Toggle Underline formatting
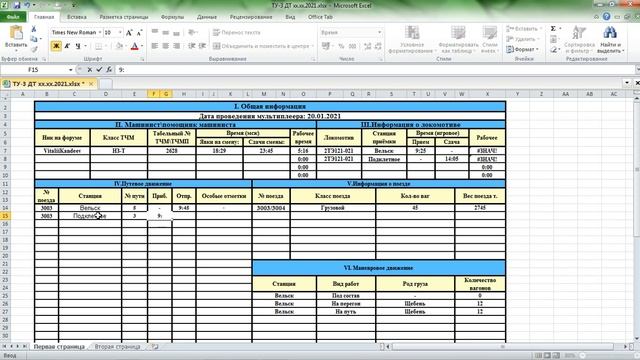Screen dimensions: 640x360 point(77,46)
